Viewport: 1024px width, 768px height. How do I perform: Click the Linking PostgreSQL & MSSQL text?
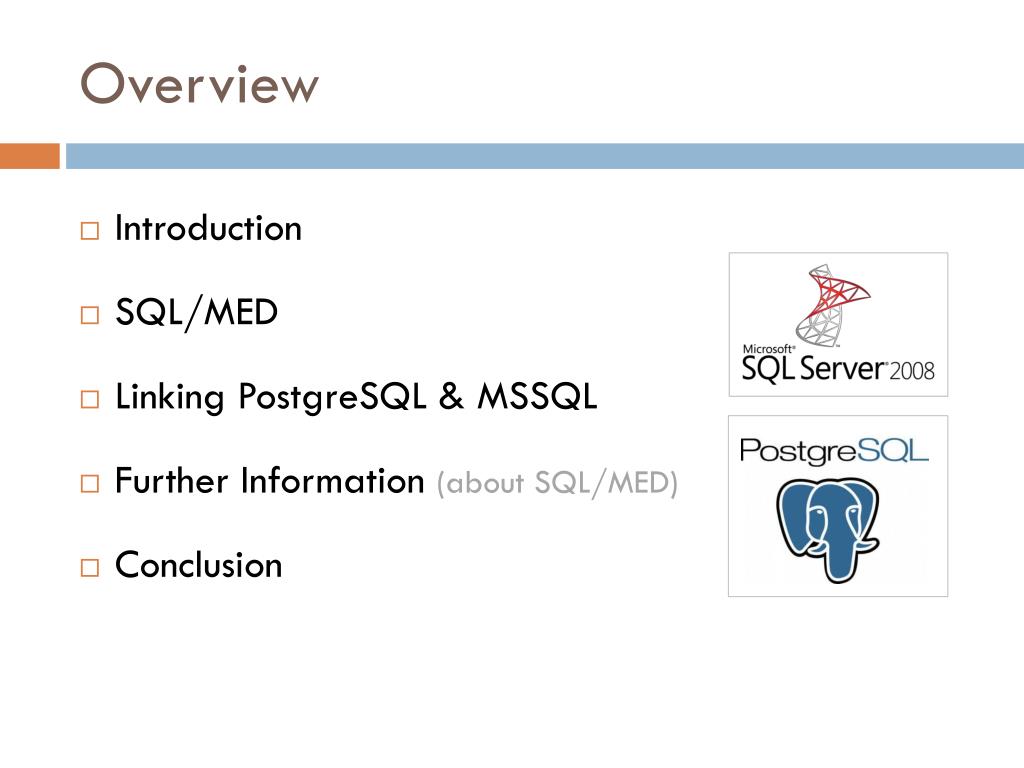click(x=356, y=397)
